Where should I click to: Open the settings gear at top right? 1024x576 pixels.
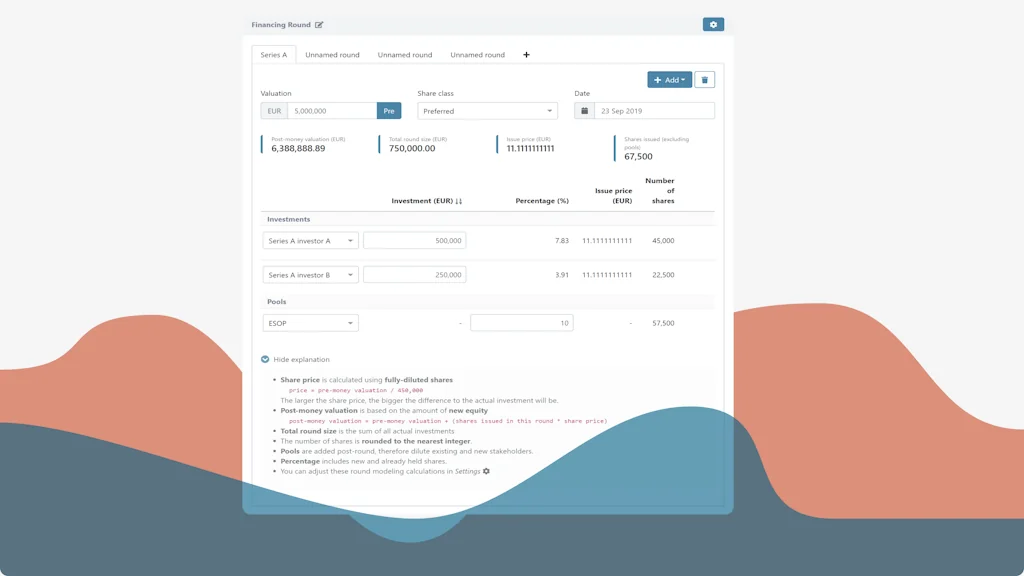[x=712, y=23]
